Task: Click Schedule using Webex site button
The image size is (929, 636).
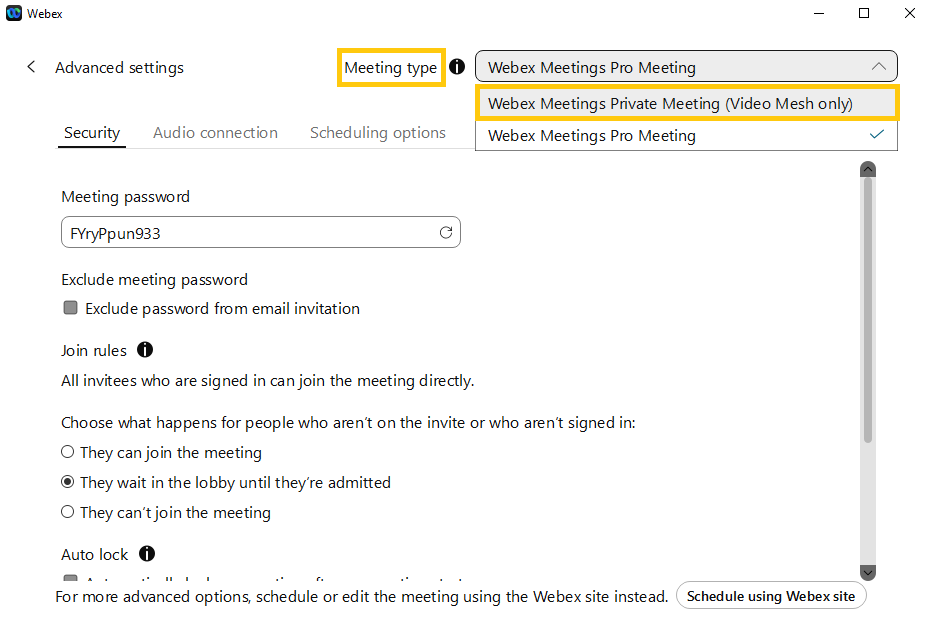Action: (x=770, y=596)
